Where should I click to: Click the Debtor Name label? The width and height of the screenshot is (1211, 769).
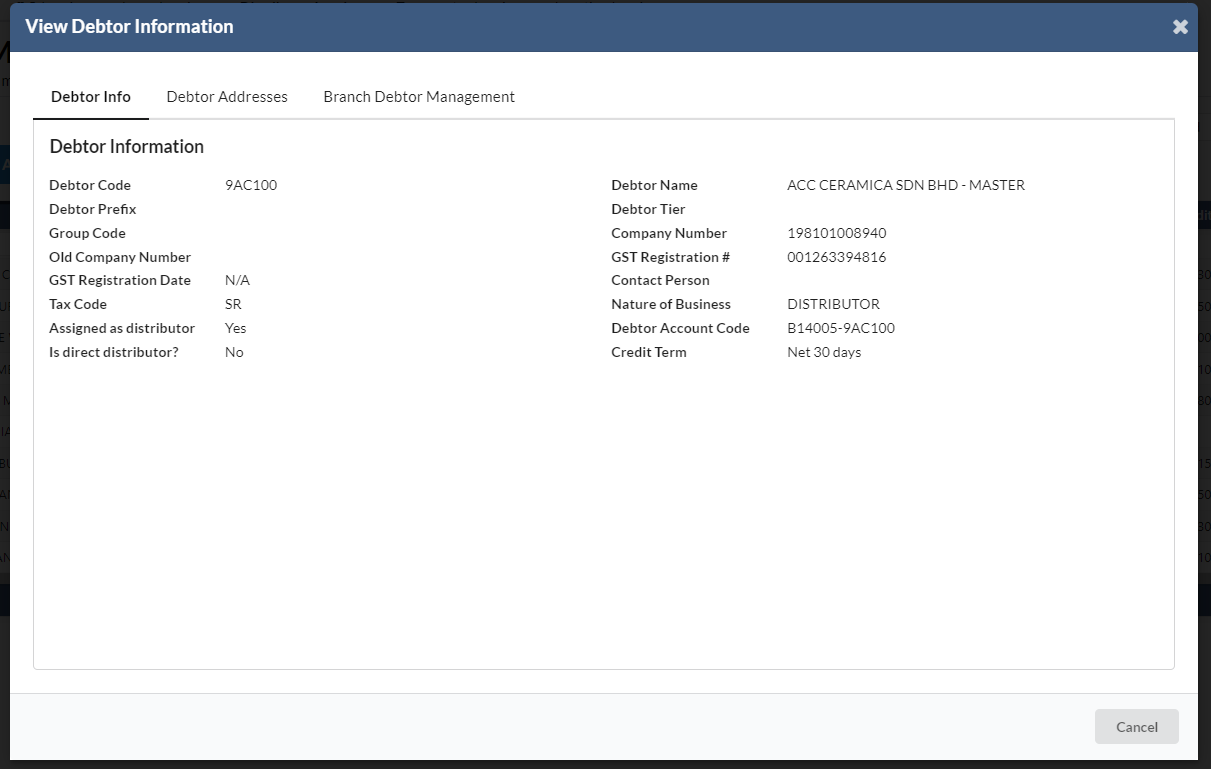[x=655, y=185]
